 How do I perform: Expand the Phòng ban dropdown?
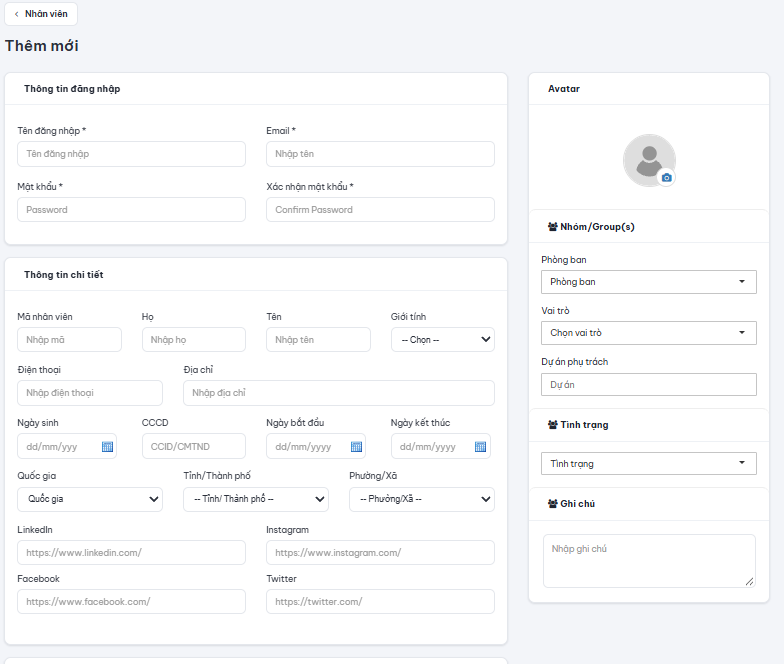point(648,282)
